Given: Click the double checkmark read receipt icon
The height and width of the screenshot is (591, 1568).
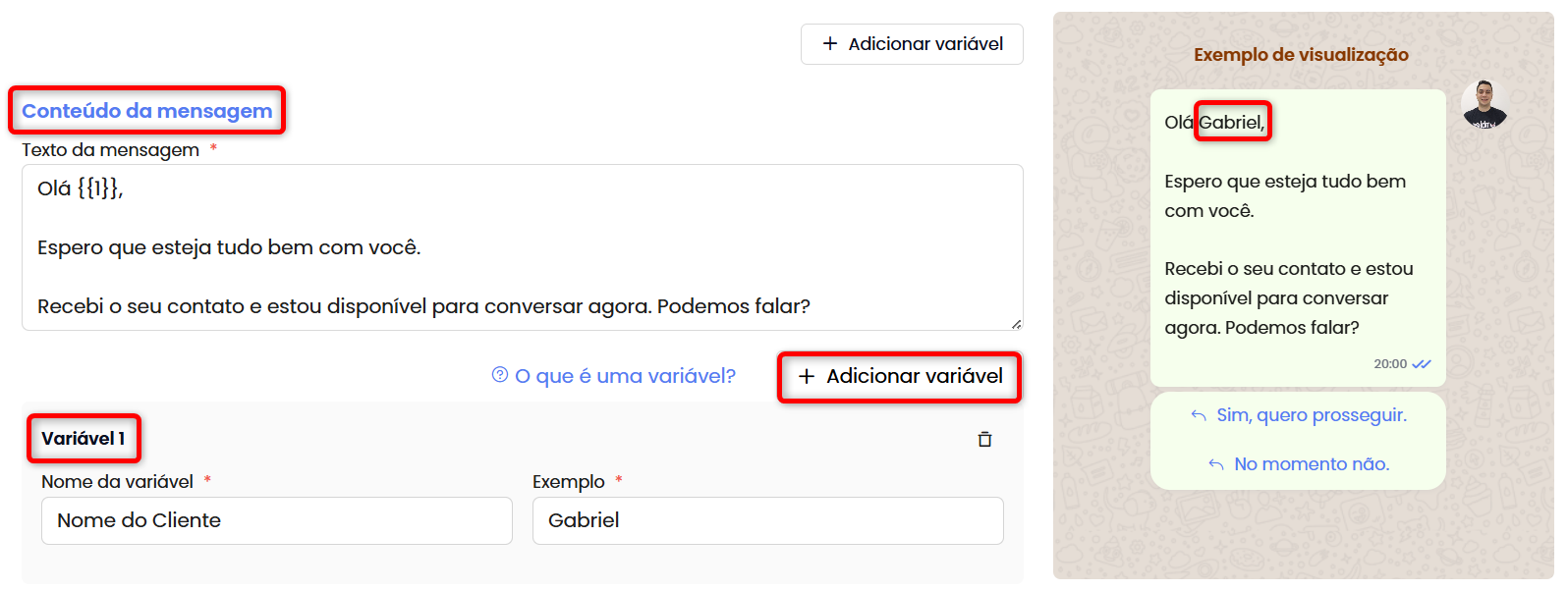Looking at the screenshot, I should pos(1421,363).
